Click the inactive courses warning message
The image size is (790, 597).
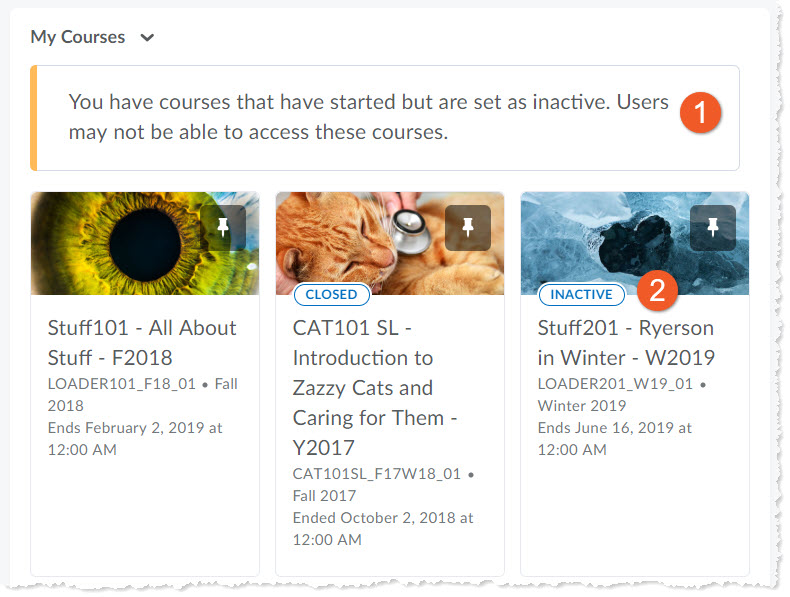tap(367, 117)
